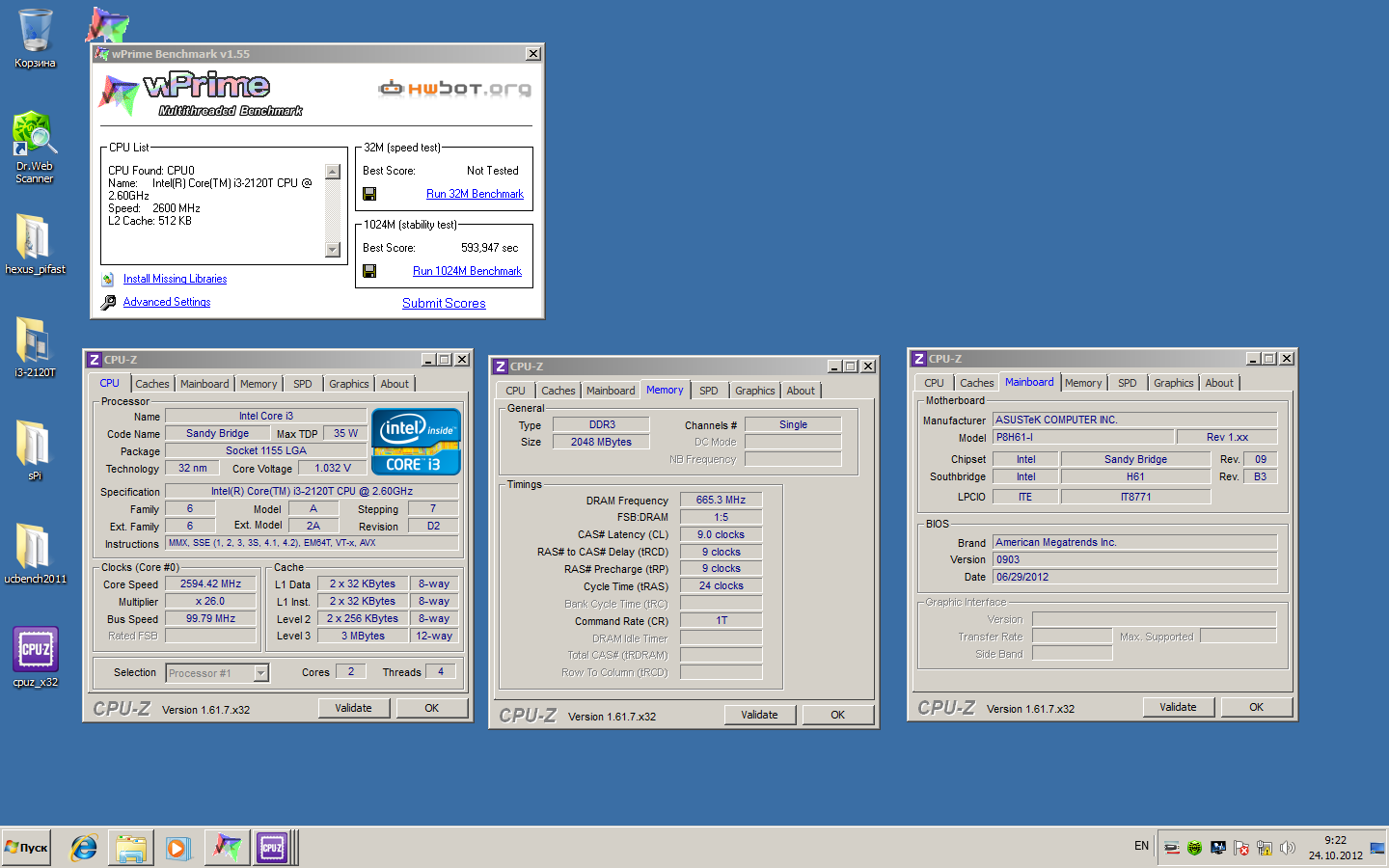1389x868 pixels.
Task: Click the Install Missing Libraries icon
Action: 108,279
